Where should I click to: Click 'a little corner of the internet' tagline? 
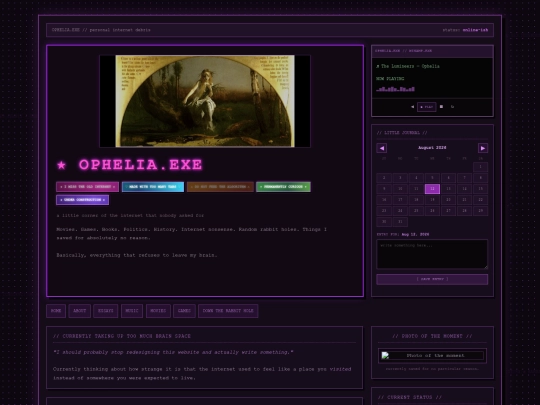[x=130, y=216]
